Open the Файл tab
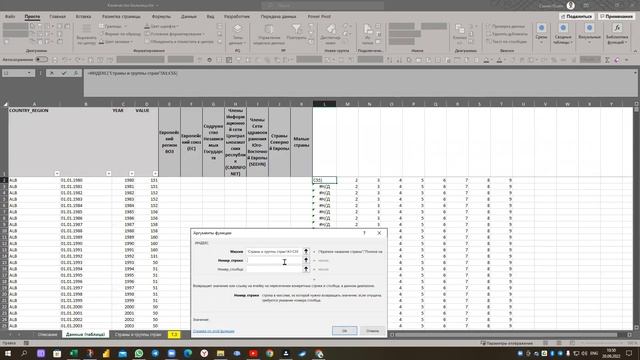 10,16
